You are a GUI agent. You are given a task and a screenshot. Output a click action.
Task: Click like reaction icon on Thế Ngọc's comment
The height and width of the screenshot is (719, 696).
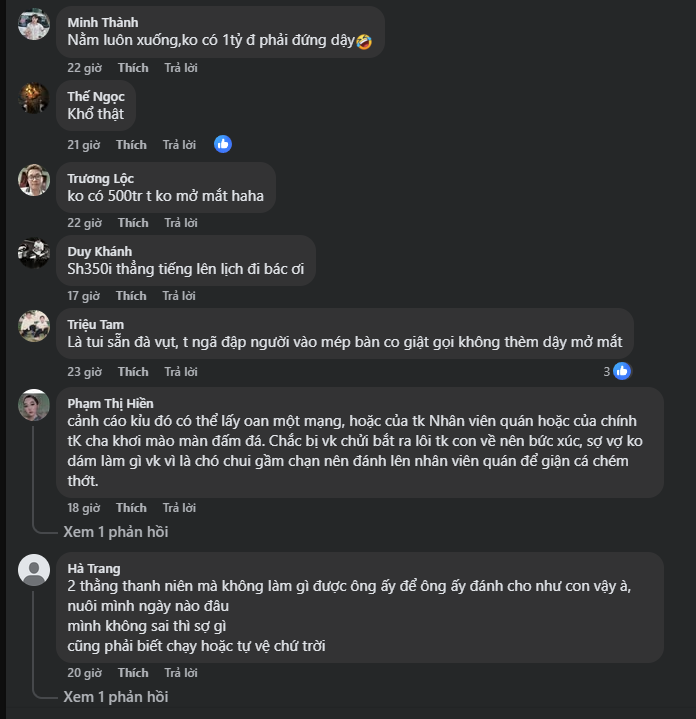223,144
